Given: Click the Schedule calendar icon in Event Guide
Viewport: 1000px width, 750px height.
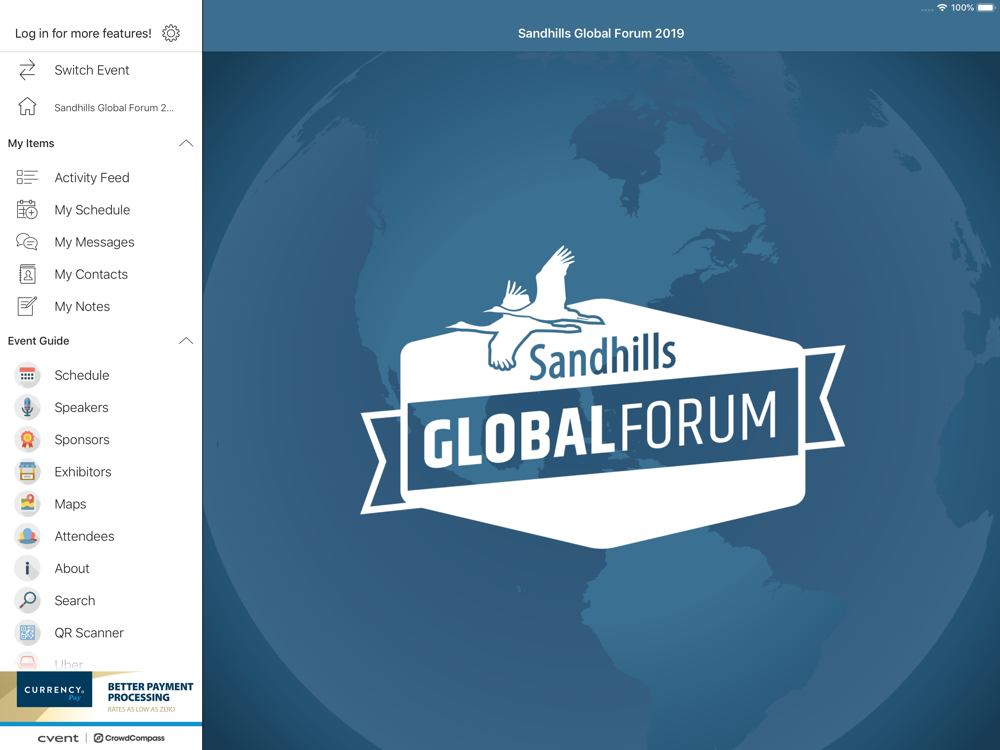Looking at the screenshot, I should (x=27, y=375).
